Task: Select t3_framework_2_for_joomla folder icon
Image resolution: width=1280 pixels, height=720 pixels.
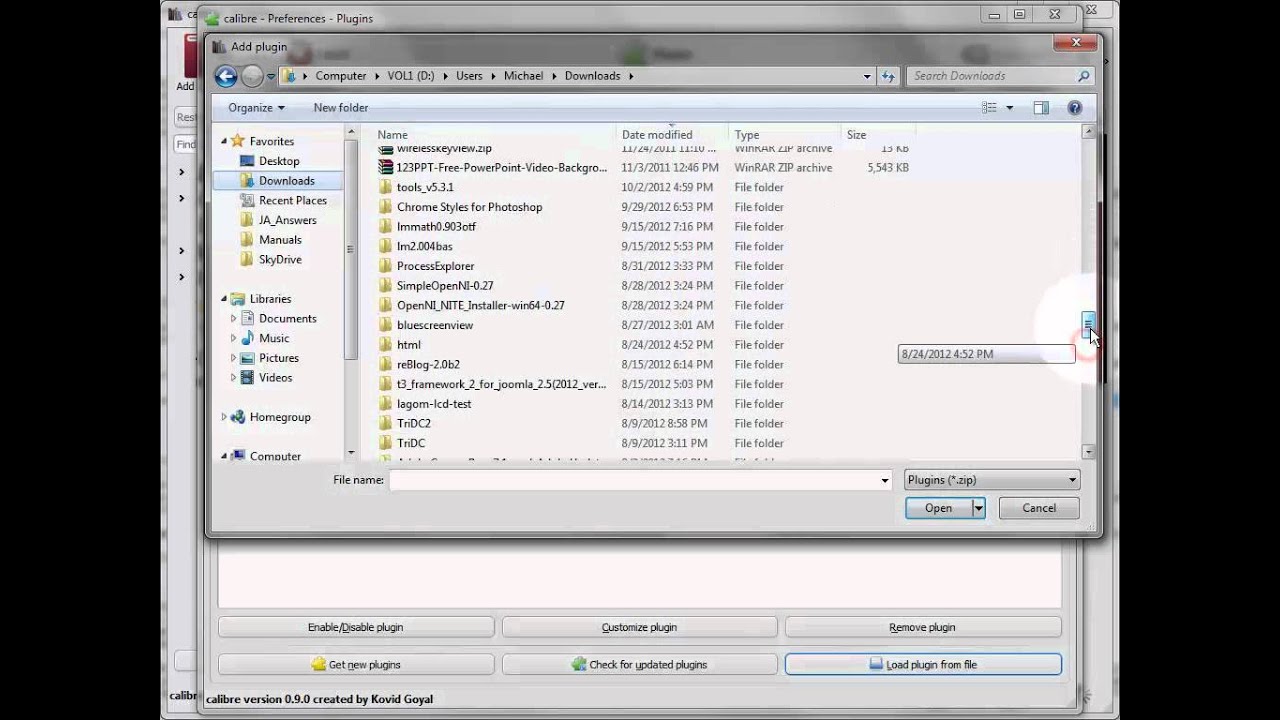Action: 386,384
